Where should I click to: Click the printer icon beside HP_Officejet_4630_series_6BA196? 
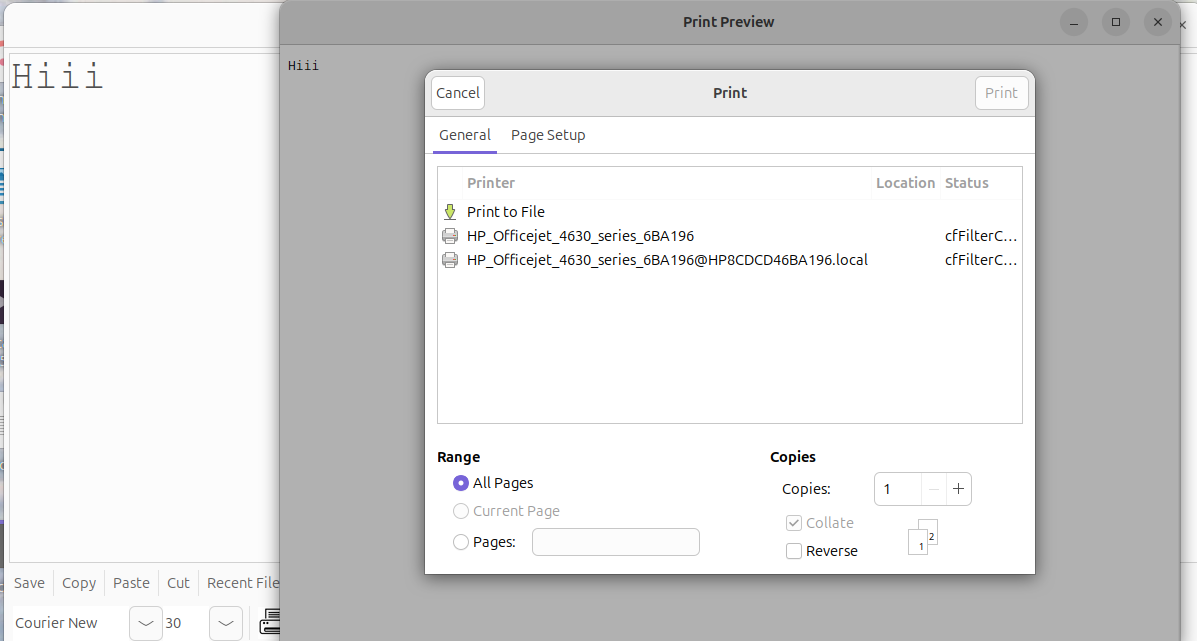[x=450, y=236]
